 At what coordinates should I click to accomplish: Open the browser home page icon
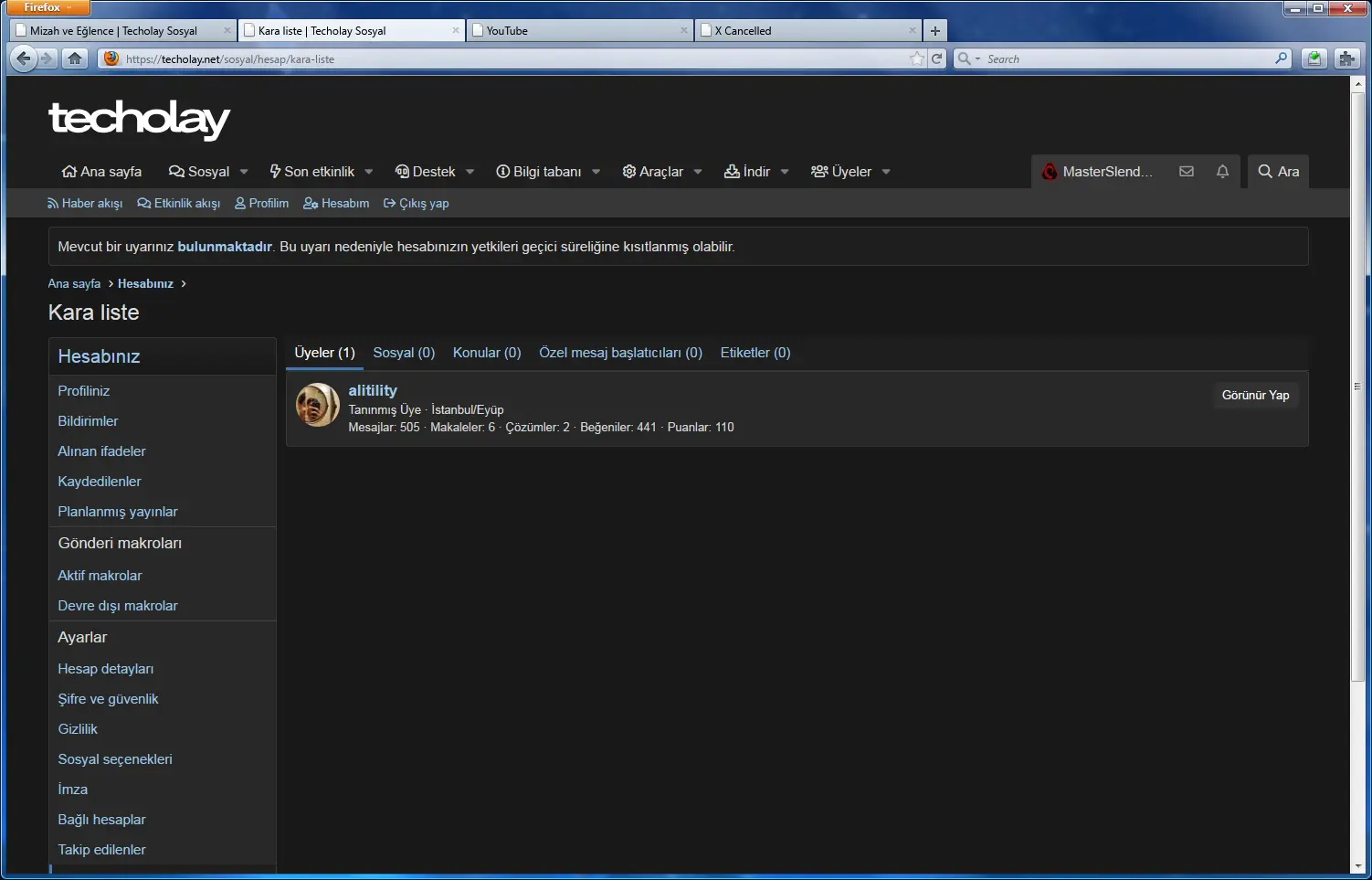75,58
